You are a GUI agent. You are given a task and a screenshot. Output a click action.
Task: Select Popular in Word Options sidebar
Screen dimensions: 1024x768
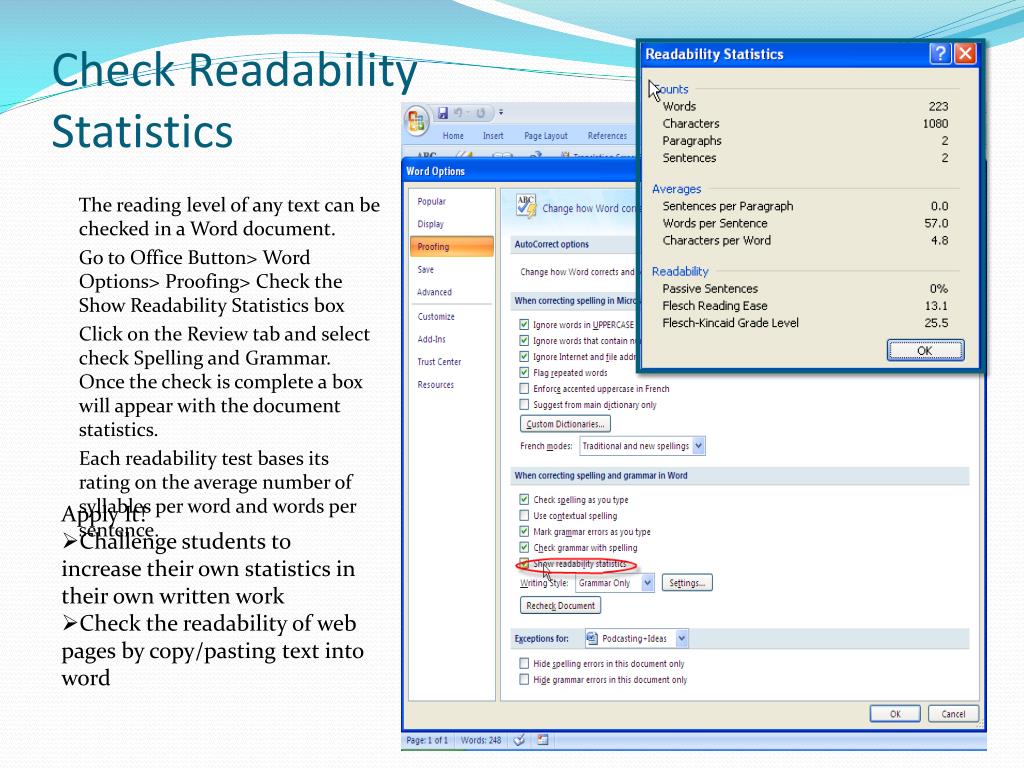tap(451, 201)
